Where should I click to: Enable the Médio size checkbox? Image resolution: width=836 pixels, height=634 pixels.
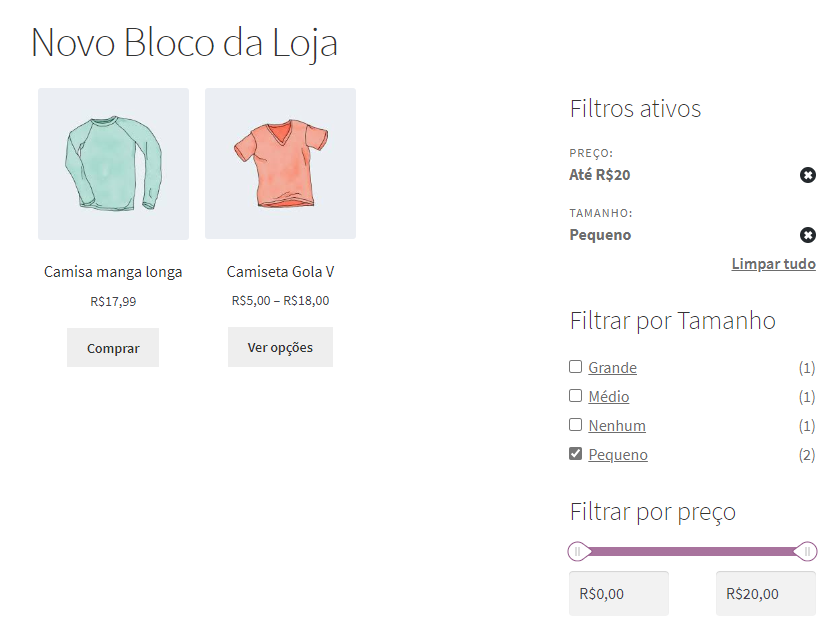point(575,396)
